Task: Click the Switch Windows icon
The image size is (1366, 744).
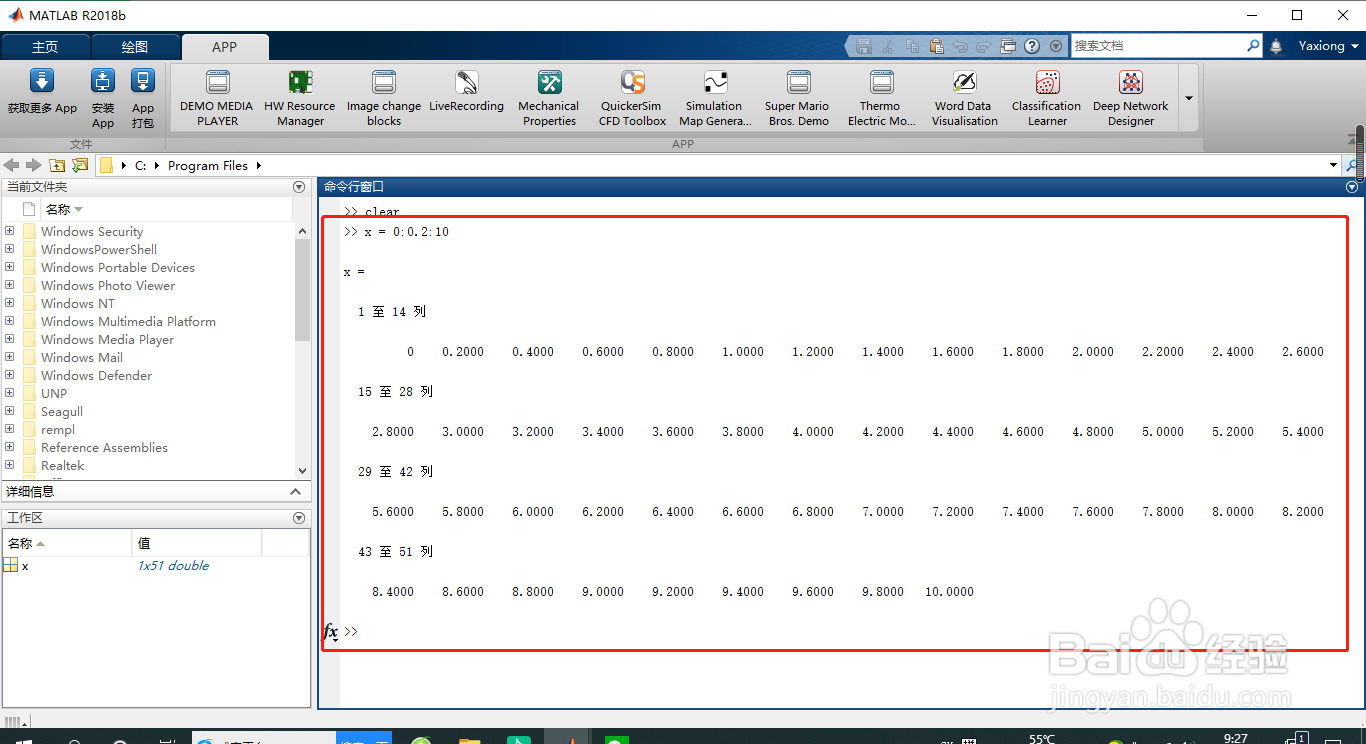Action: (1008, 46)
